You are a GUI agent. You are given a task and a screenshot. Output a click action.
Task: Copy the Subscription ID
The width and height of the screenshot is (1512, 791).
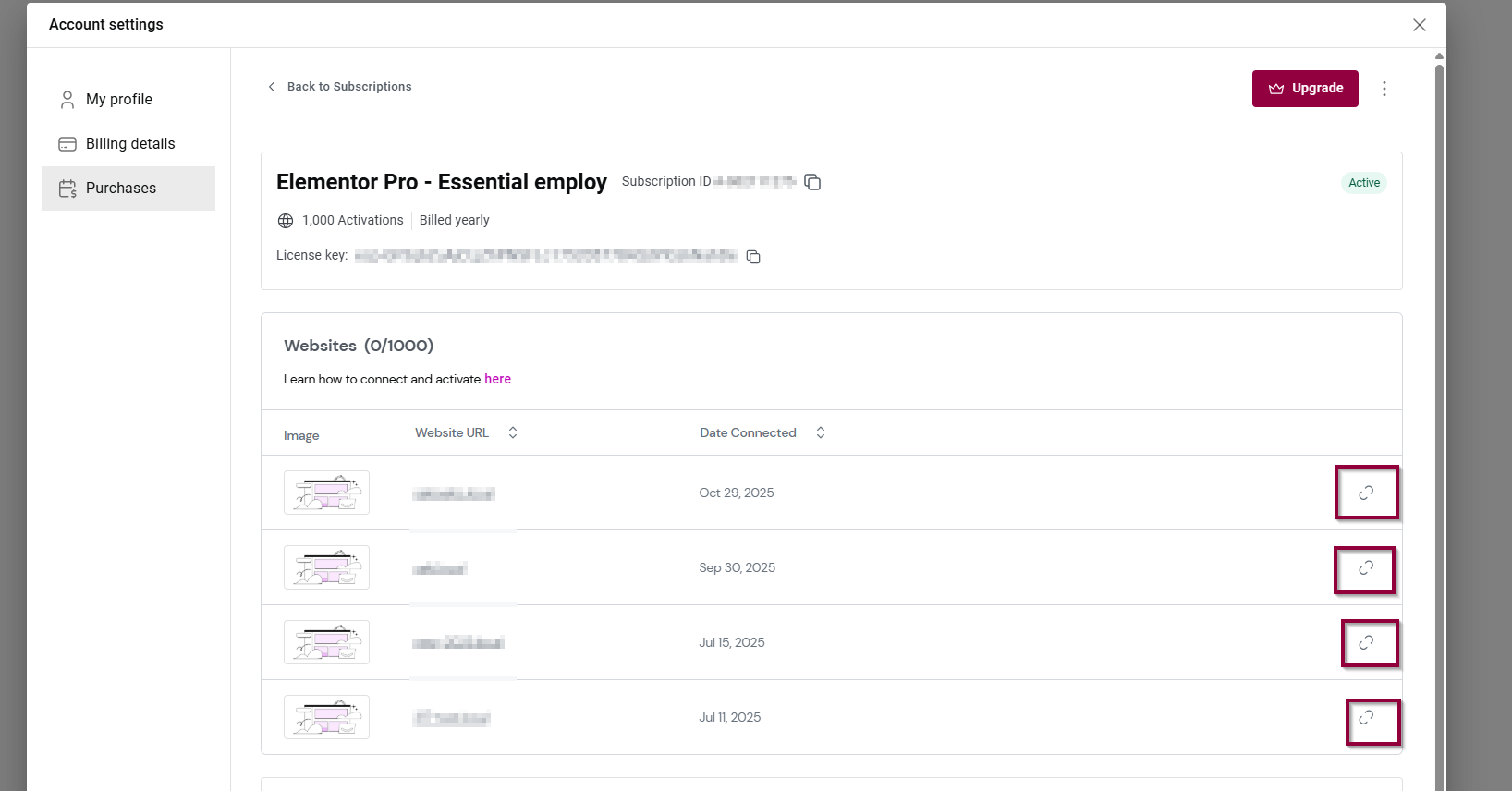812,182
